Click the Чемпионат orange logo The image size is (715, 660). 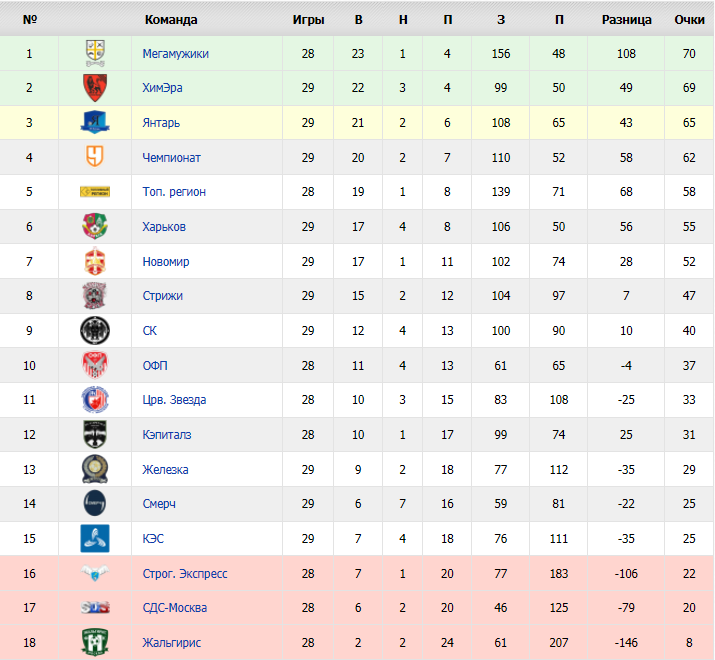[95, 157]
